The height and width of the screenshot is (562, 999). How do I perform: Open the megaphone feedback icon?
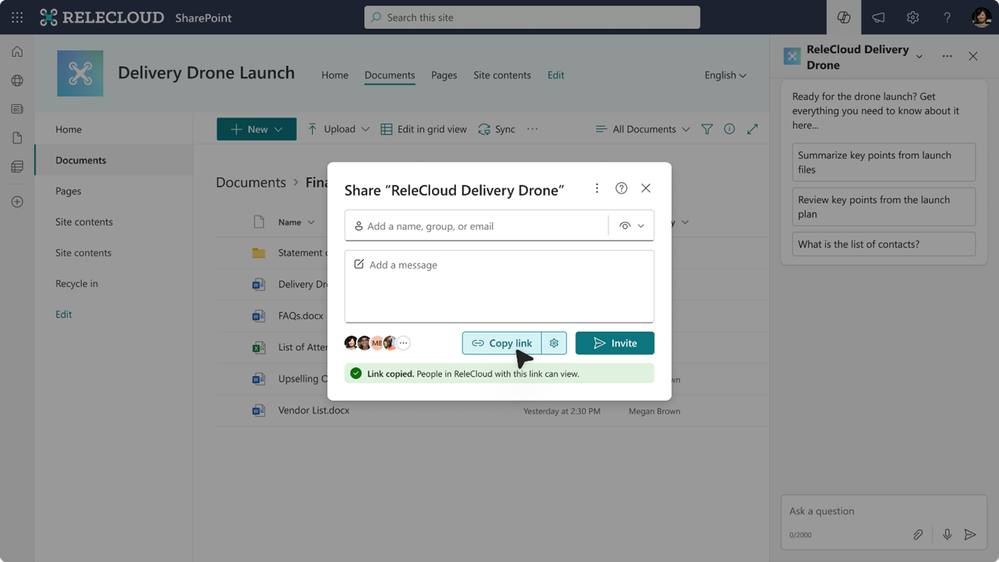pos(878,17)
